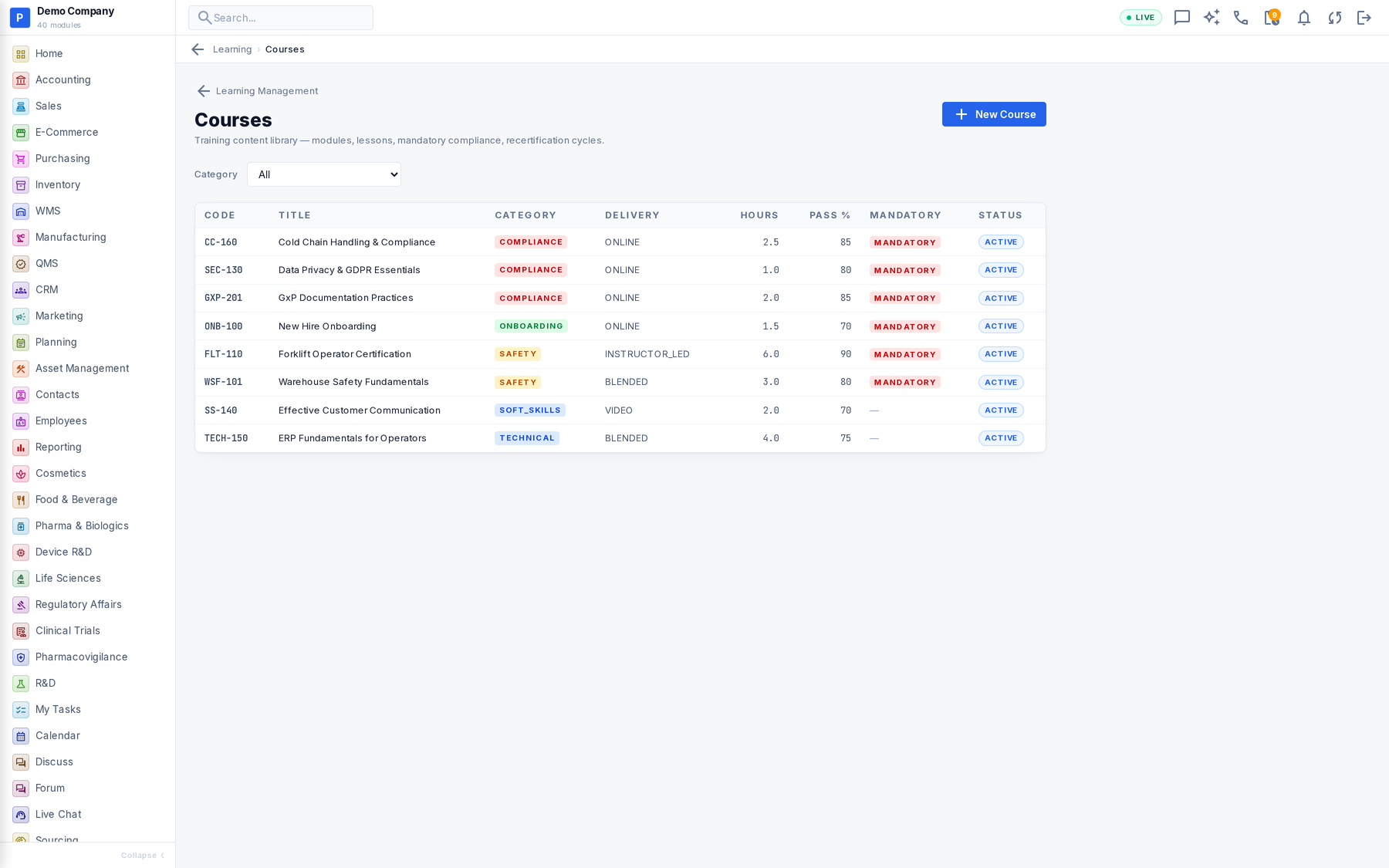Go to Learning breadcrumb link
Image resolution: width=1389 pixels, height=868 pixels.
point(232,49)
